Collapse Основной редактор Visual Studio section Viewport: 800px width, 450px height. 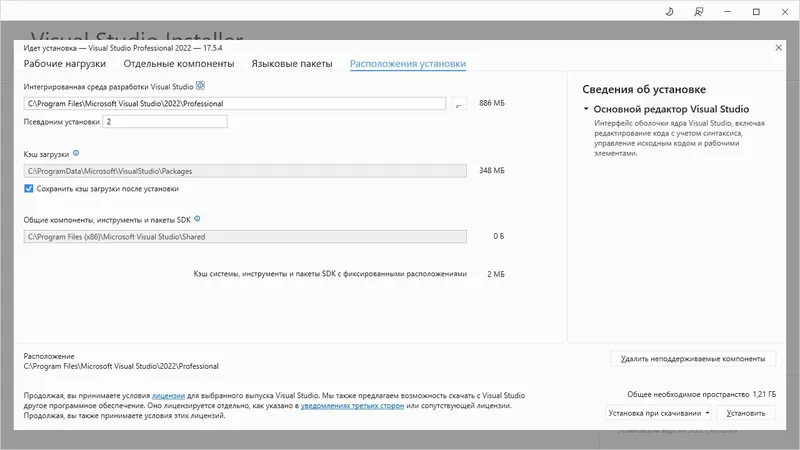(586, 109)
